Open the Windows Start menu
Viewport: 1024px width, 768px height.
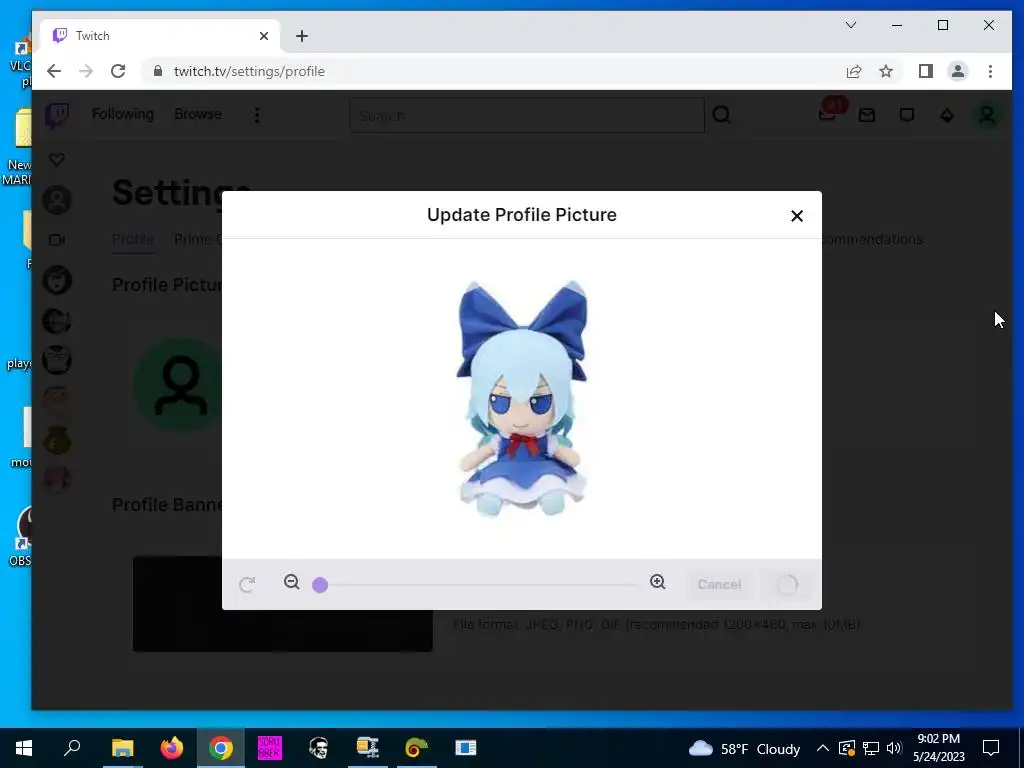tap(24, 748)
